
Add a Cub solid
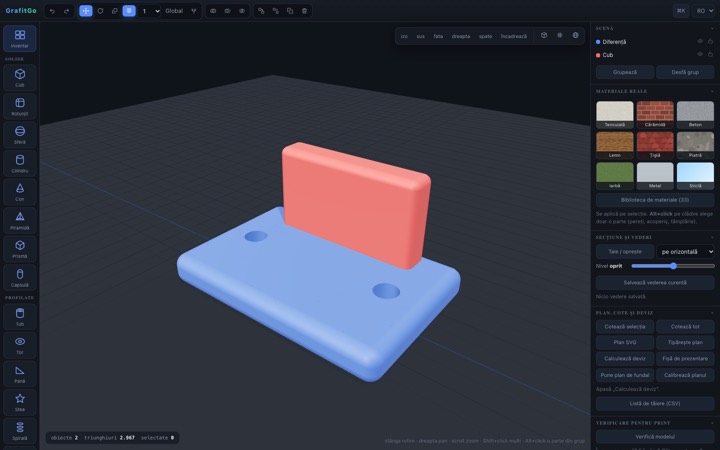pos(20,78)
